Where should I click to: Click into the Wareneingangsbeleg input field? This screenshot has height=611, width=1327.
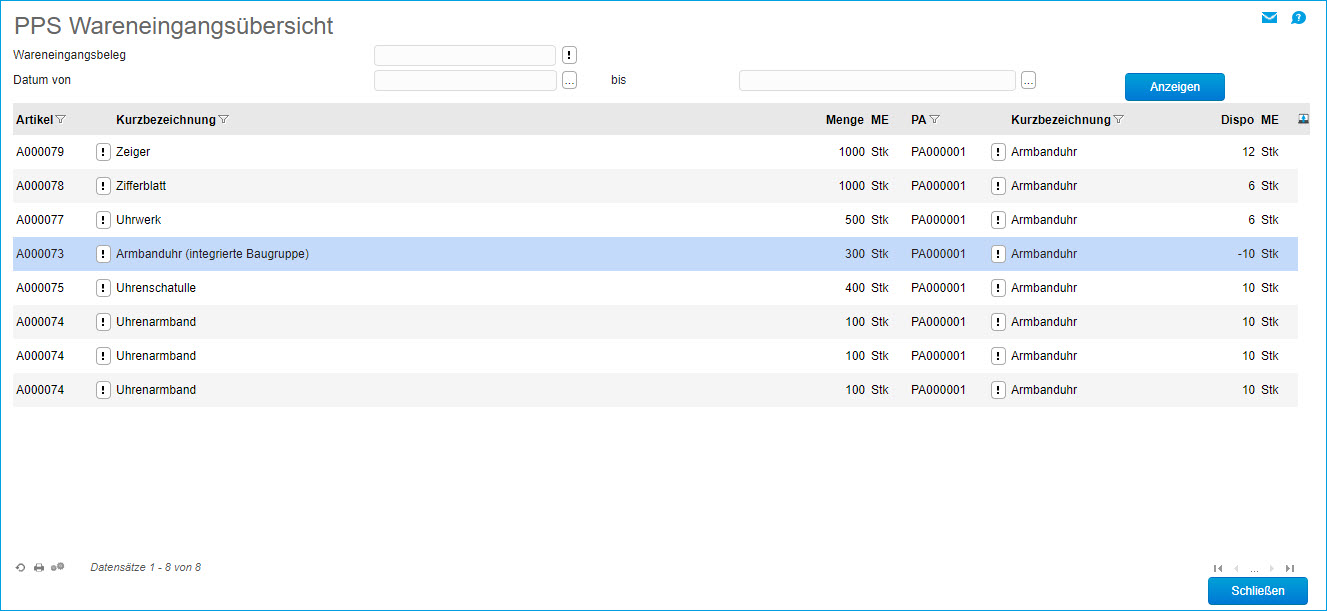pos(464,55)
